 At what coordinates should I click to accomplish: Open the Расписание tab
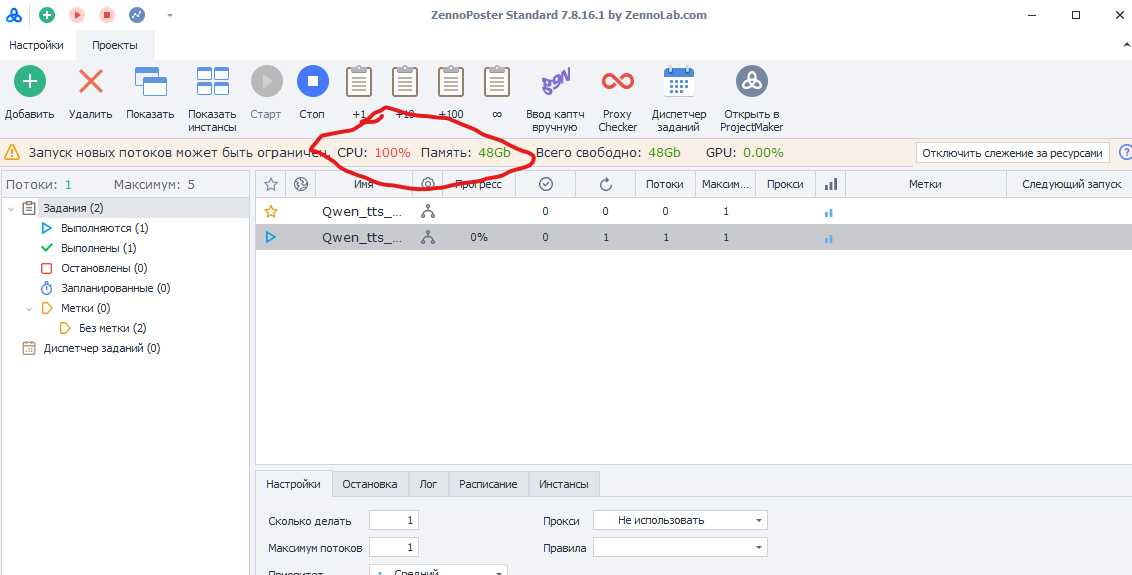pos(488,484)
